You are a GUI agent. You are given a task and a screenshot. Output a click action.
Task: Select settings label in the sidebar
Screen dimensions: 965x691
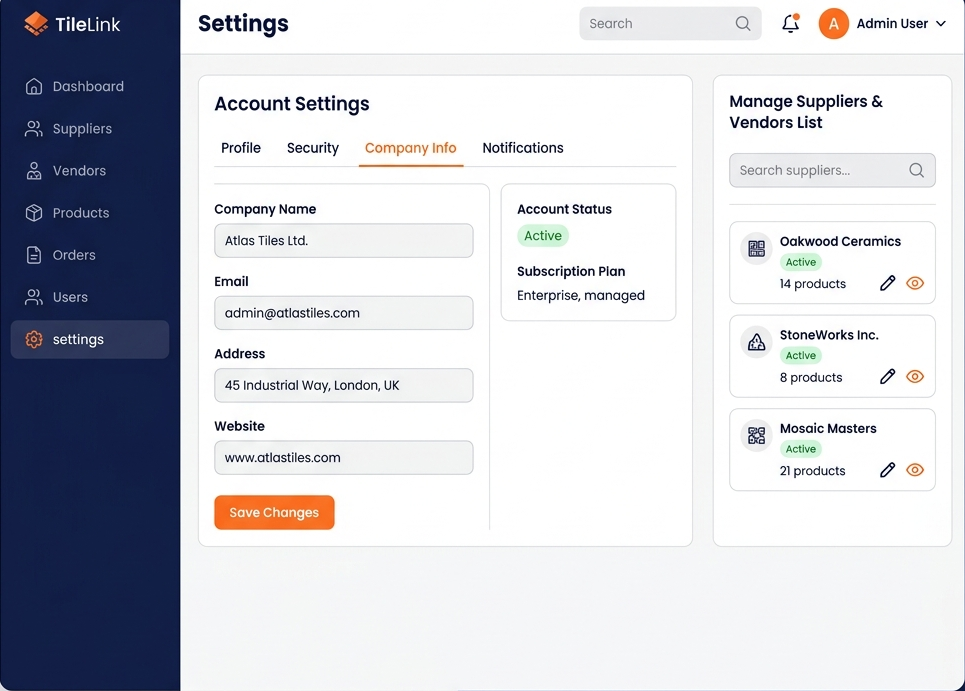click(x=78, y=339)
